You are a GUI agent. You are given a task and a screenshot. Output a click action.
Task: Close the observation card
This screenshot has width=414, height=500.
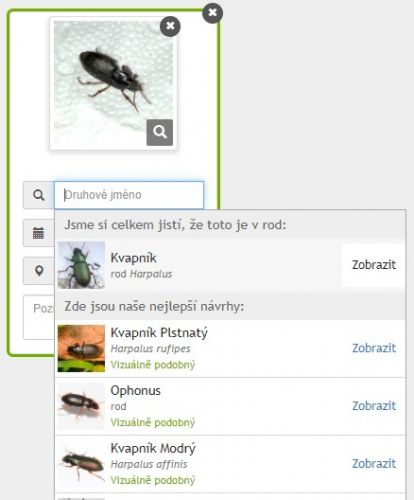coord(212,13)
